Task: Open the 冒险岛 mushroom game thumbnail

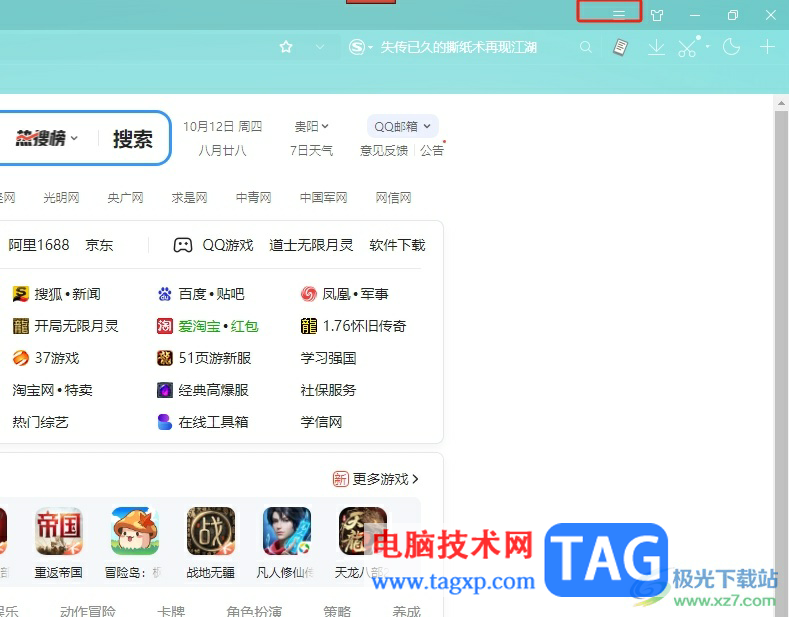Action: 135,531
